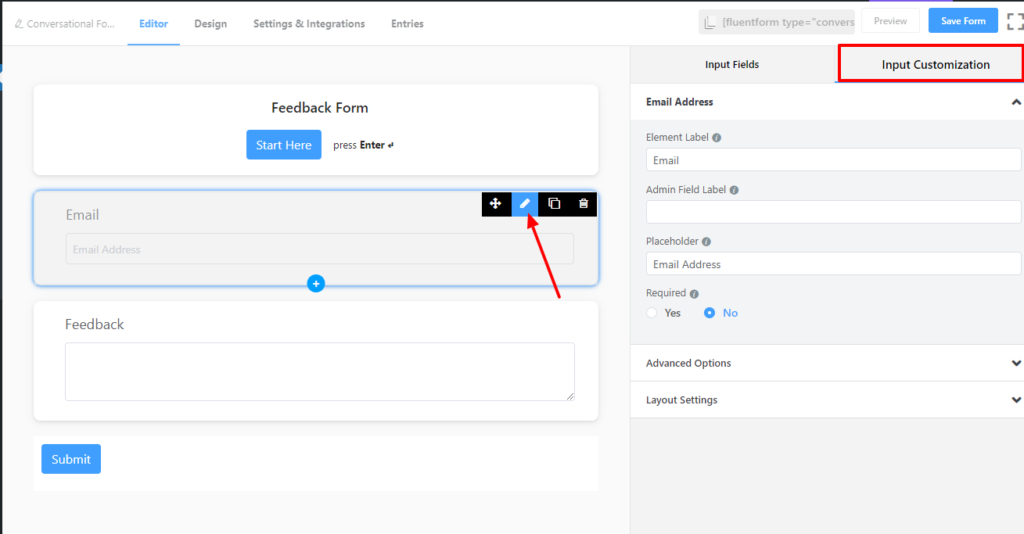
Task: Open the Input Fields tab
Action: [732, 64]
